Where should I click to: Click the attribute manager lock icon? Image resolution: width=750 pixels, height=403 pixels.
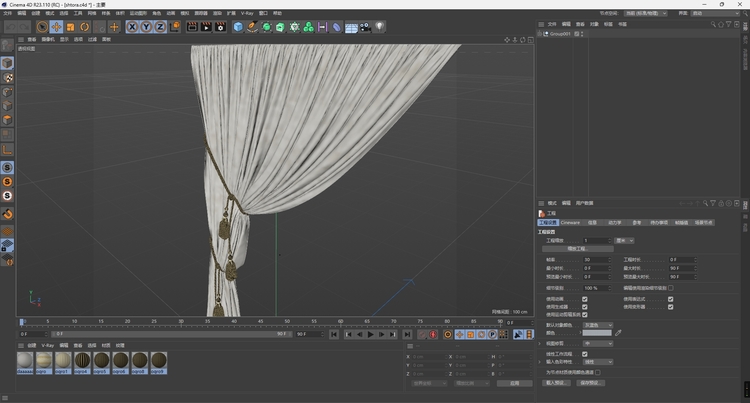[x=721, y=203]
